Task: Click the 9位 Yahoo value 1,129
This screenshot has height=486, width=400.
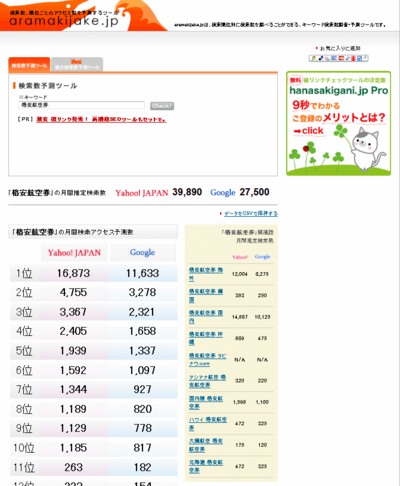Action: (x=73, y=428)
